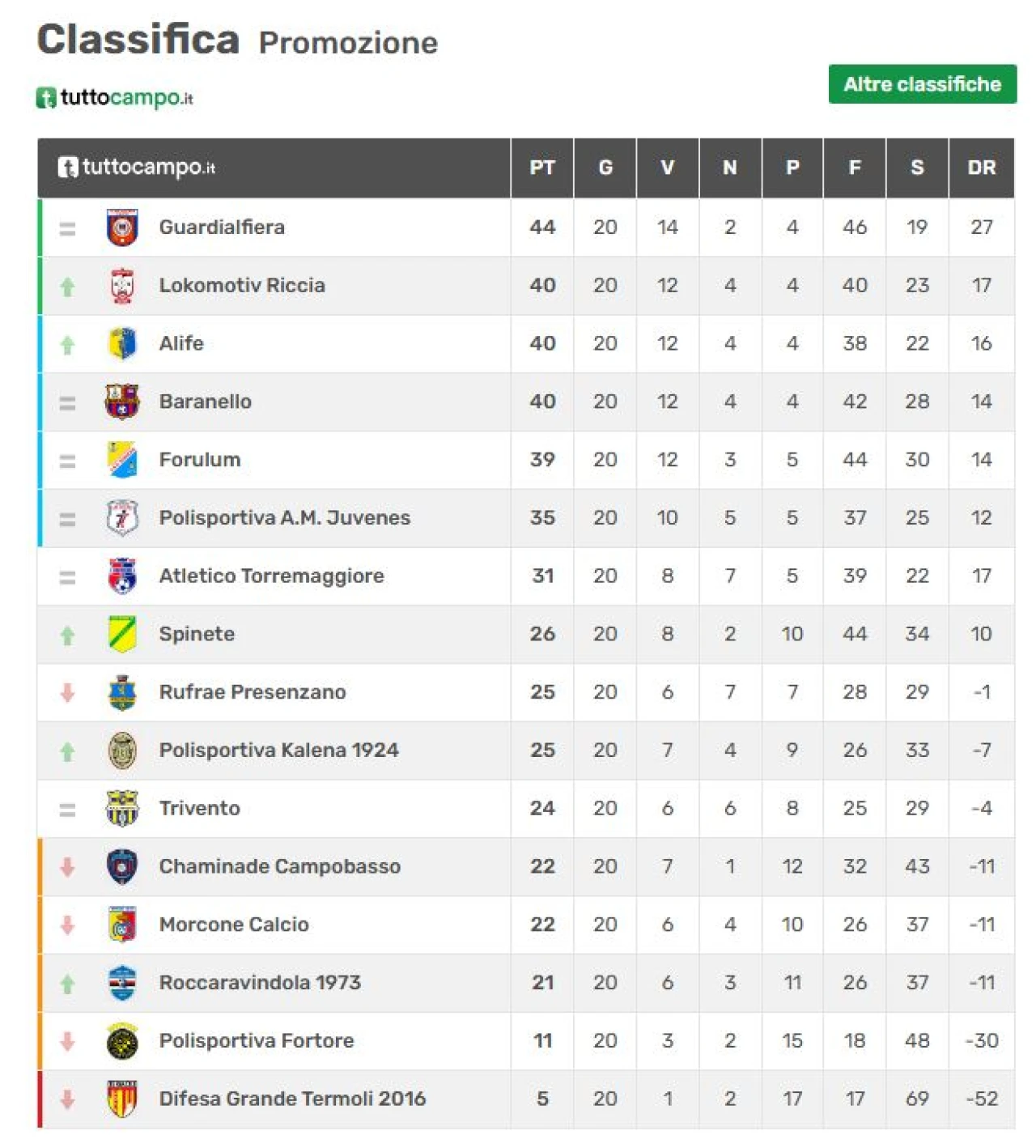
Task: Click the Difesa Grande Termoli 2016 crest
Action: click(x=122, y=1099)
